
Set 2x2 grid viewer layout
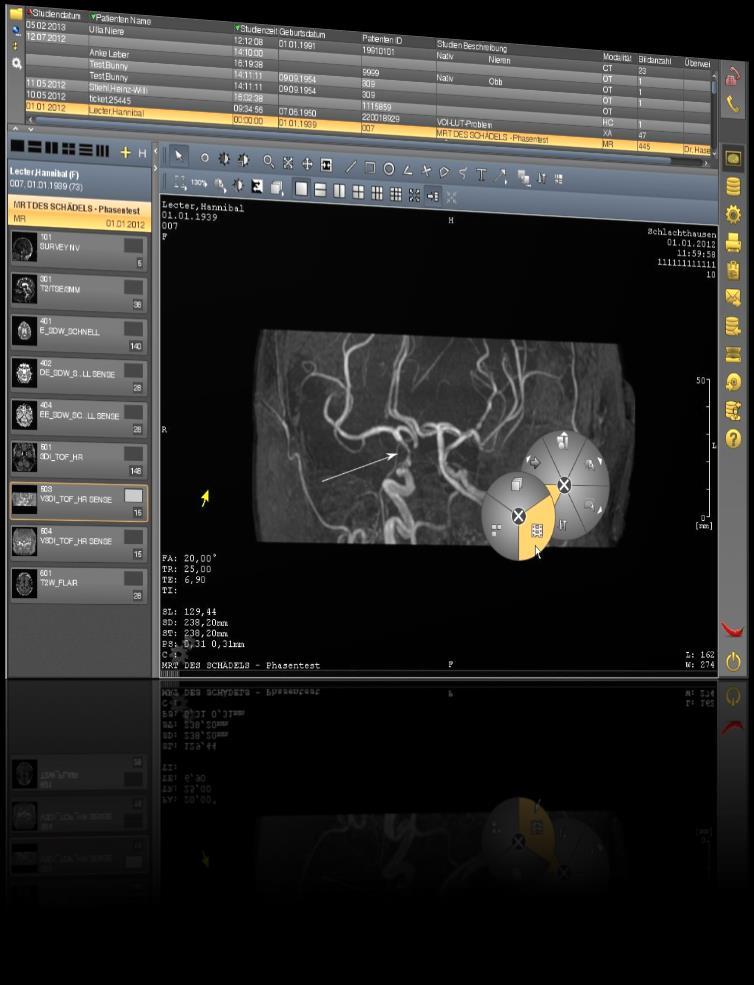pyautogui.click(x=358, y=192)
